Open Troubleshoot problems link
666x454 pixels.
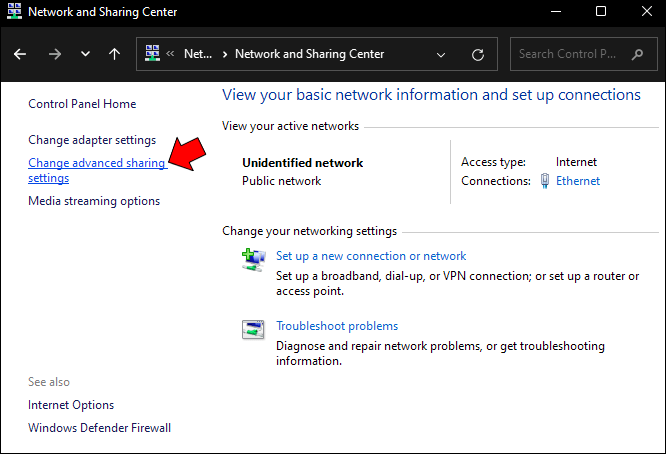pos(337,326)
